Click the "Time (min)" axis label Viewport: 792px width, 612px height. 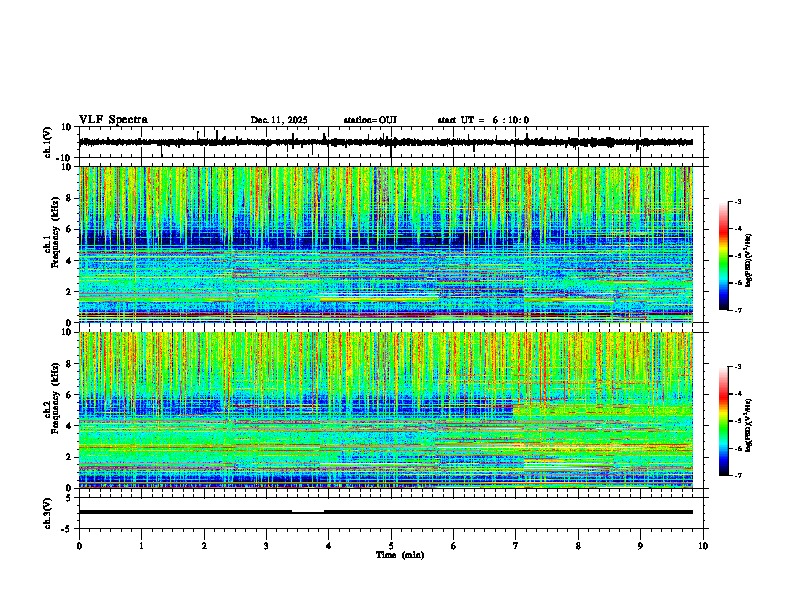[400, 555]
